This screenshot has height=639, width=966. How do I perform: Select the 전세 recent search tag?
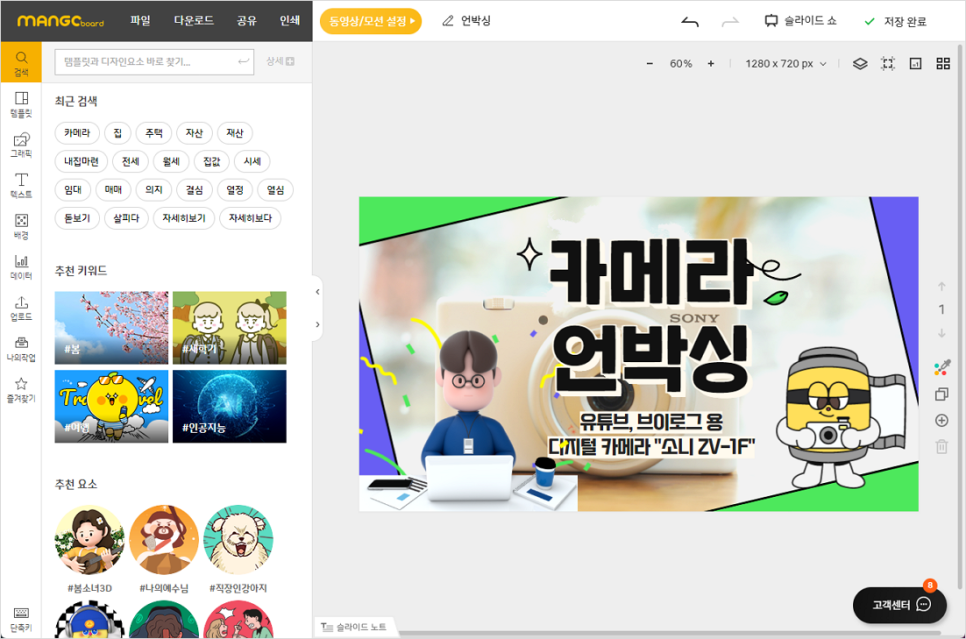pyautogui.click(x=131, y=161)
